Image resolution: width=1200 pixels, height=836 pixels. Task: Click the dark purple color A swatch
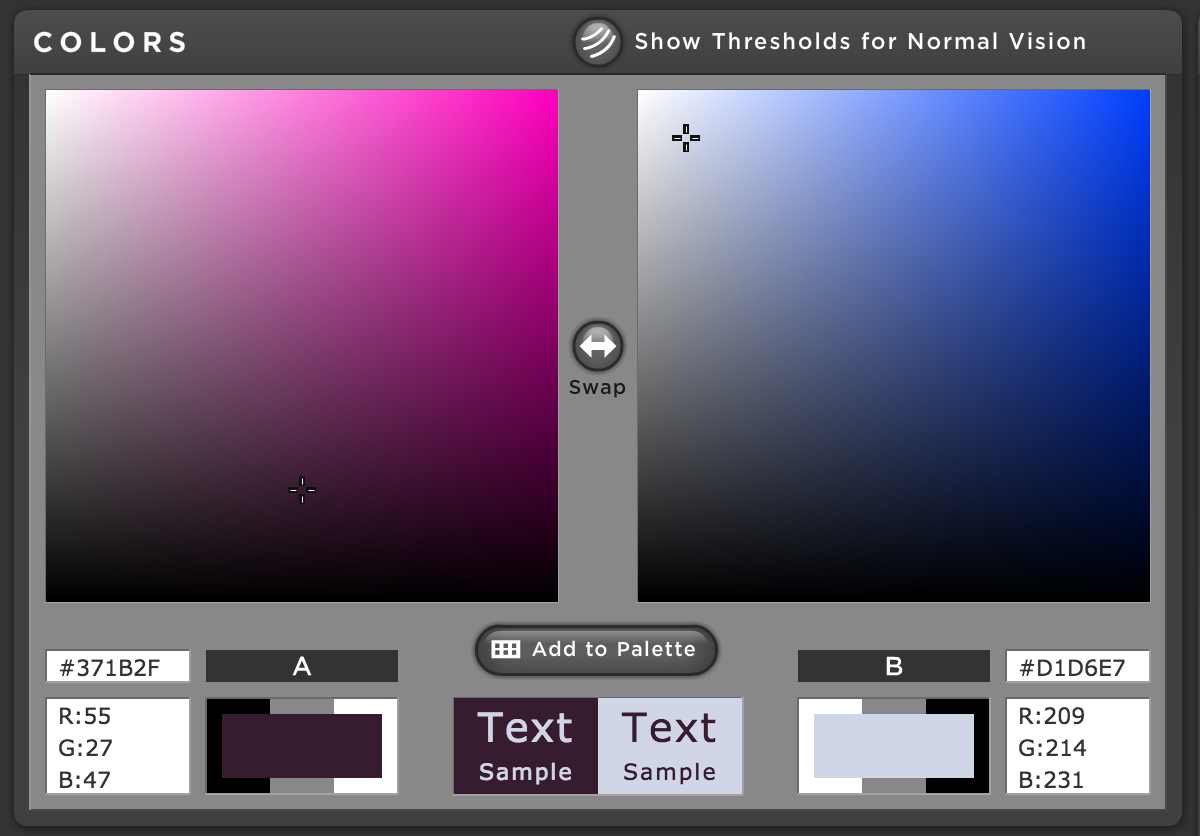point(302,746)
